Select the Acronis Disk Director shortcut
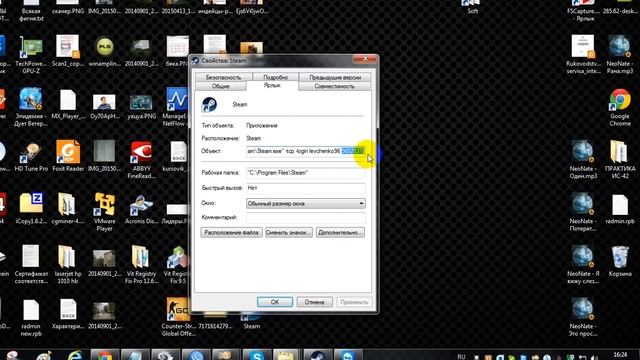 (141, 208)
